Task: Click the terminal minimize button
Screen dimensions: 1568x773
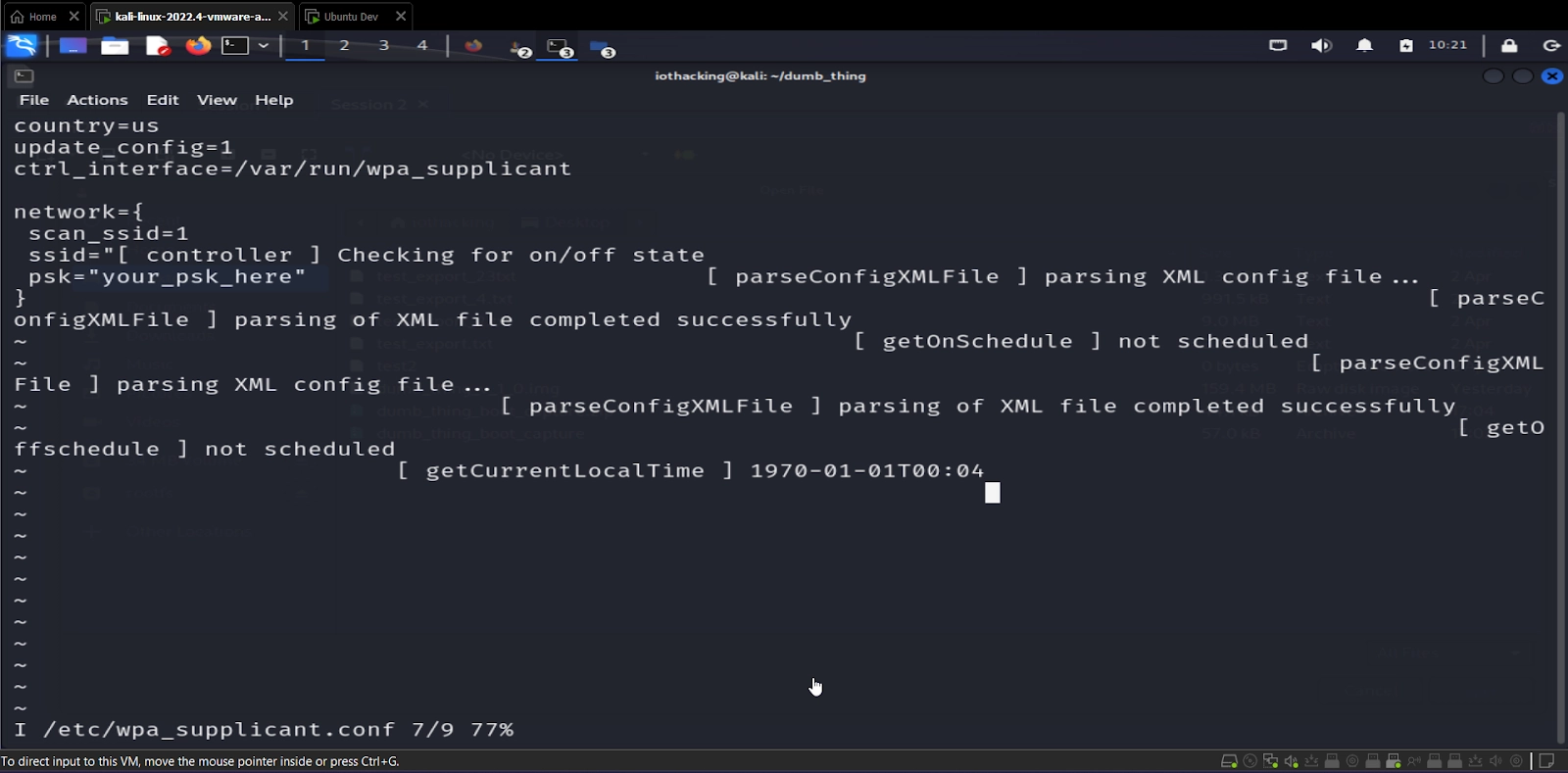Action: (1494, 75)
